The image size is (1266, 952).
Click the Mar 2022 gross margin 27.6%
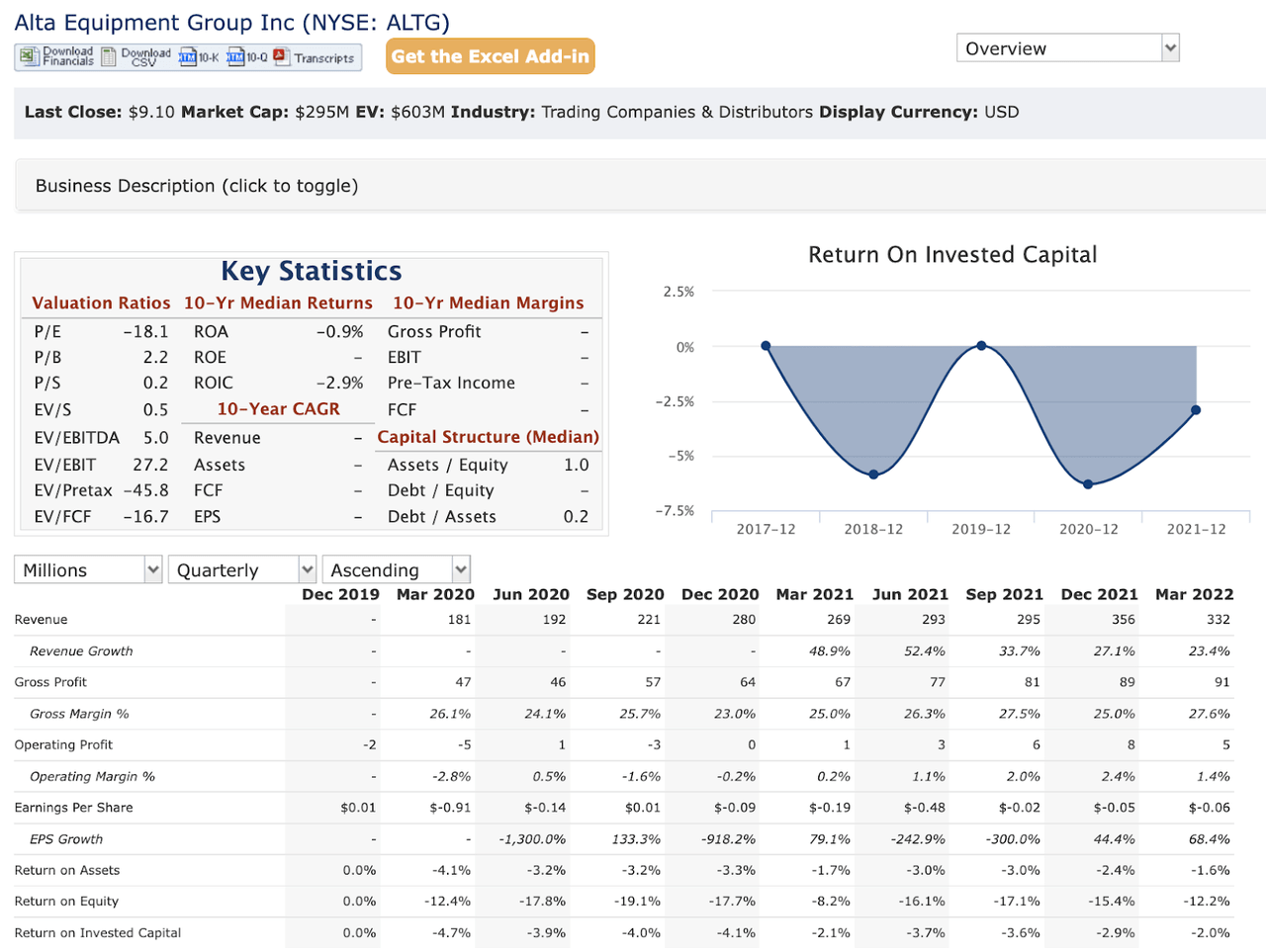1210,714
